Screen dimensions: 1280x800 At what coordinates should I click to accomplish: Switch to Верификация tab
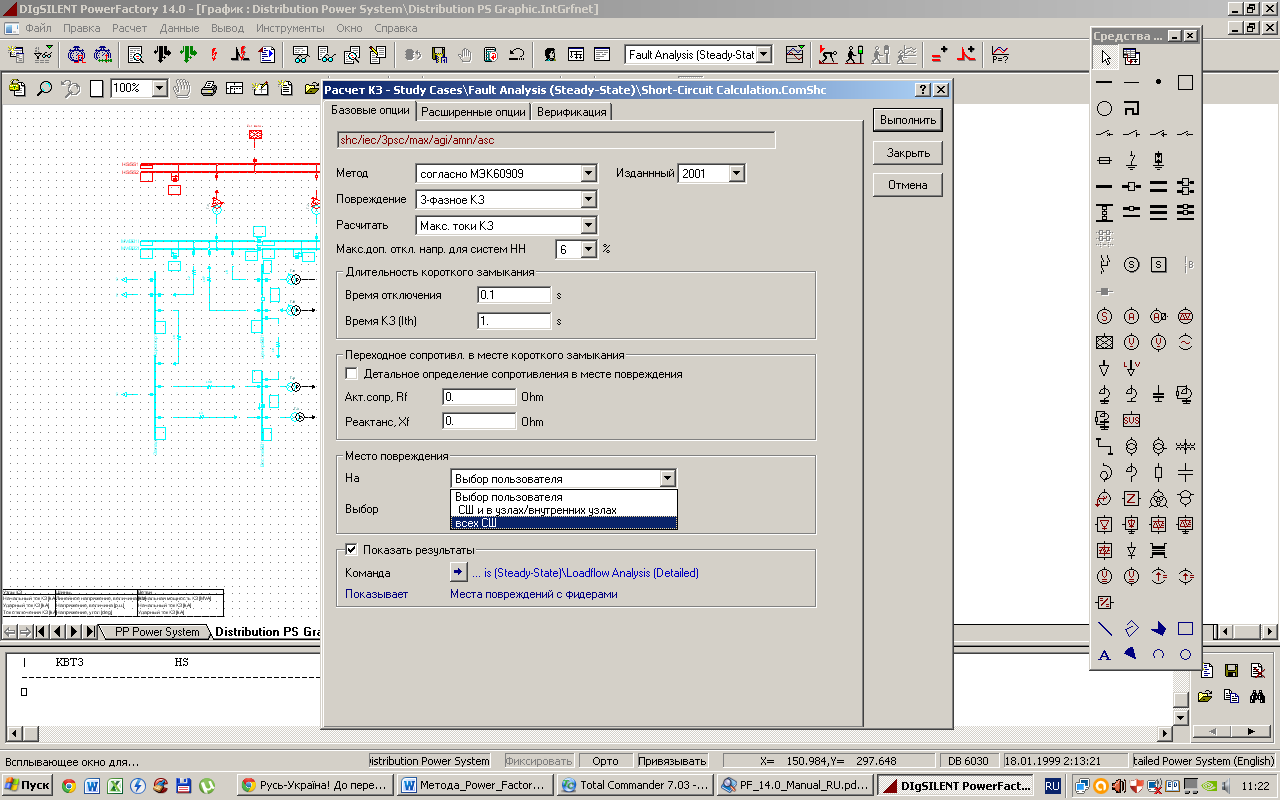[571, 112]
